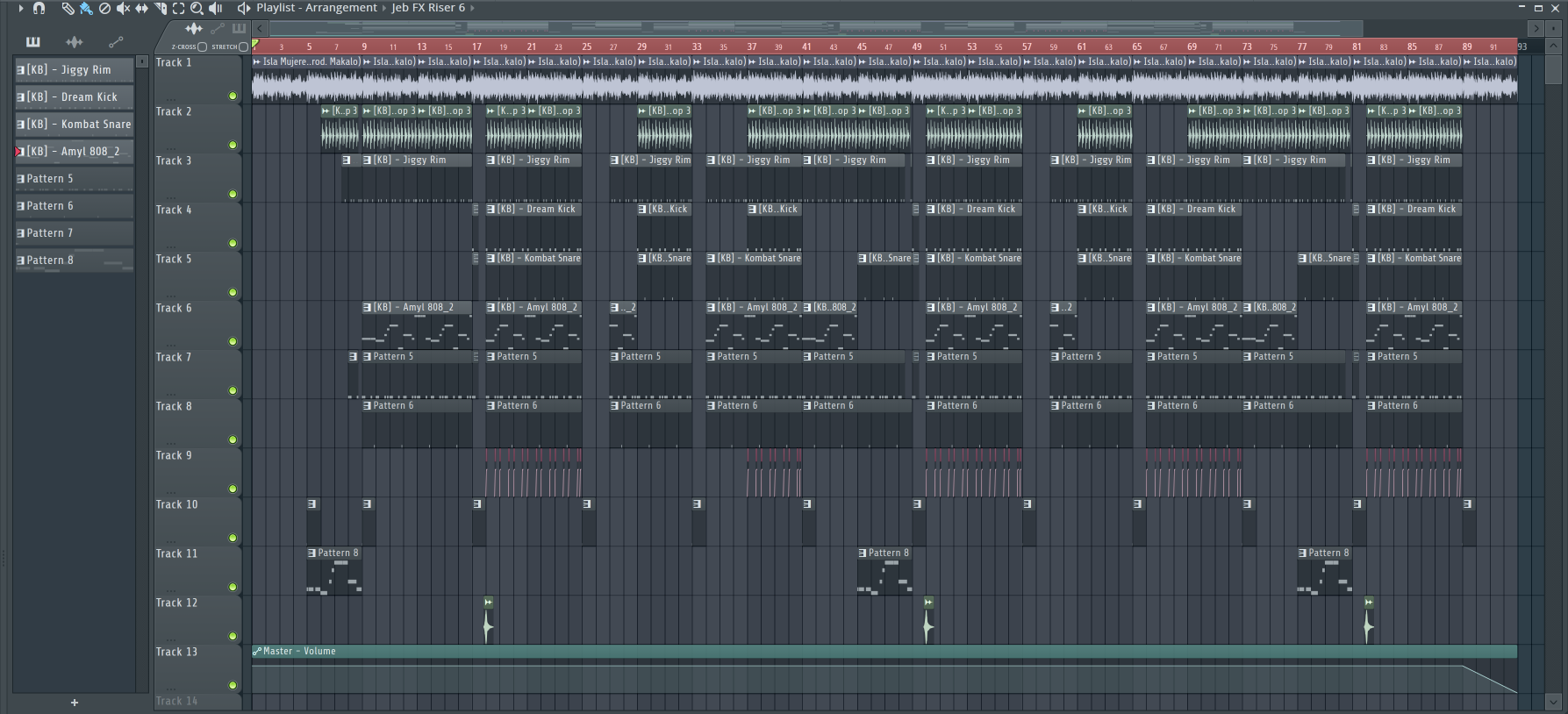
Task: Click the Track 13 header label
Action: [x=176, y=652]
